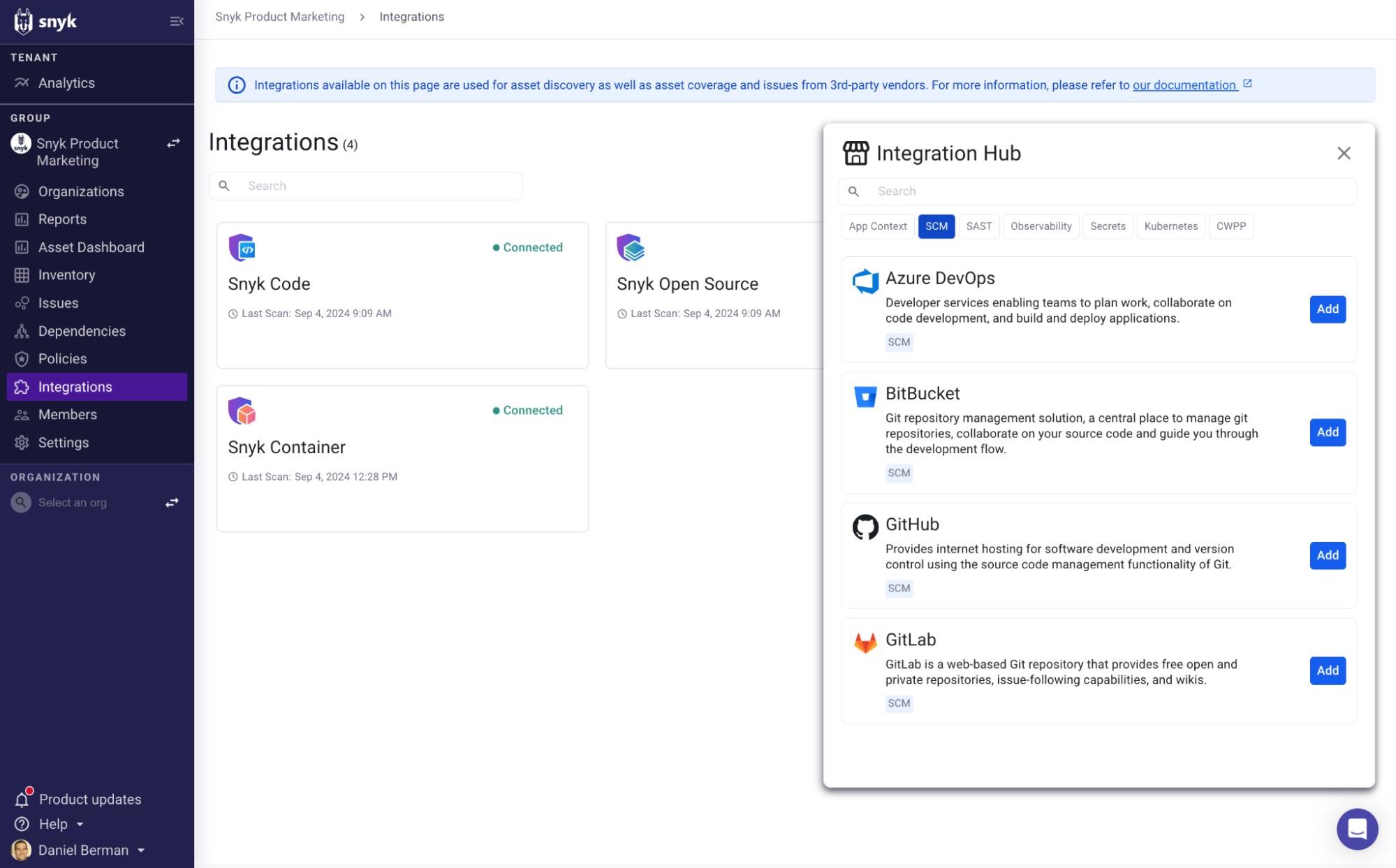
Task: Enable the Kubernetes tab filter
Action: pyautogui.click(x=1171, y=225)
